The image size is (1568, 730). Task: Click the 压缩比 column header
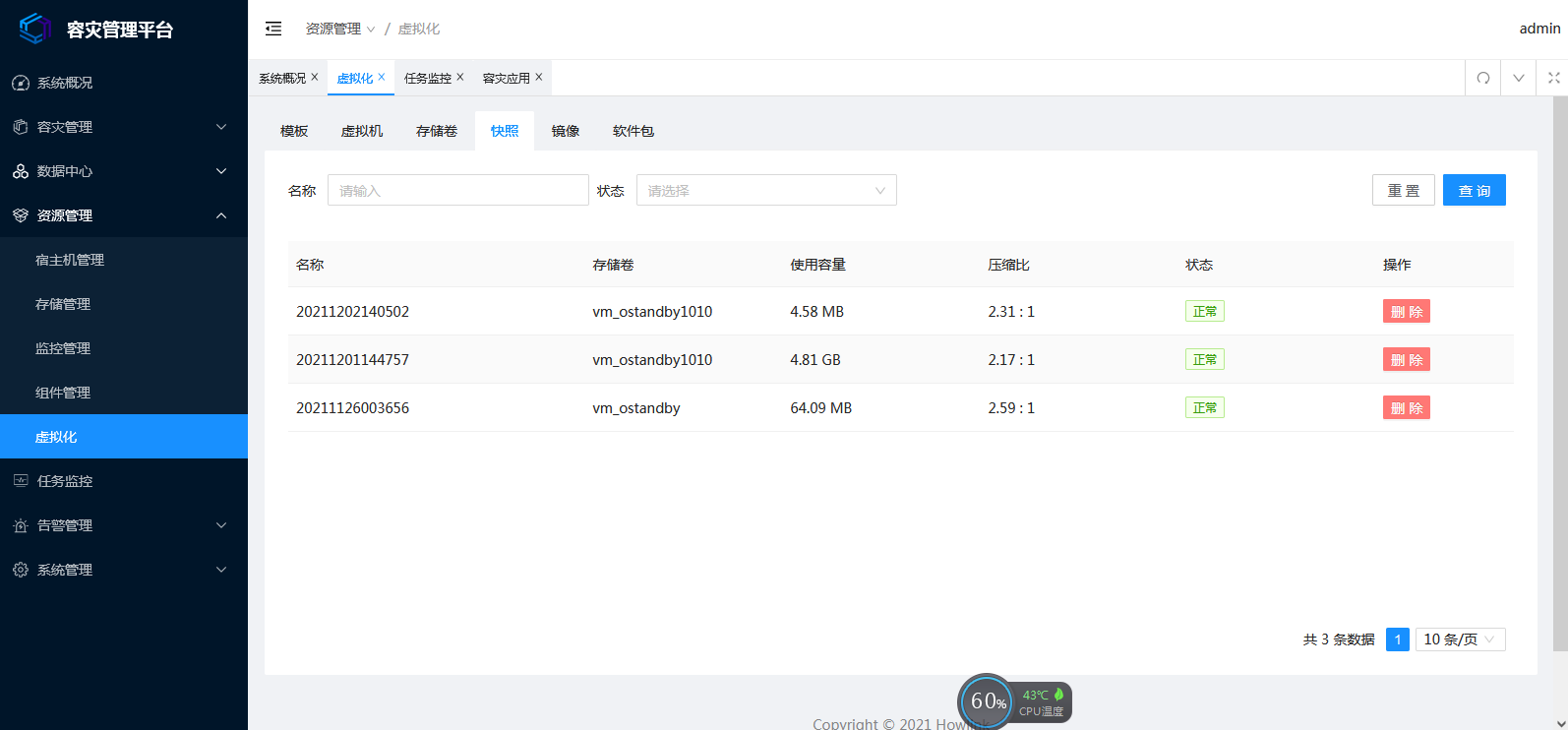[x=1009, y=265]
